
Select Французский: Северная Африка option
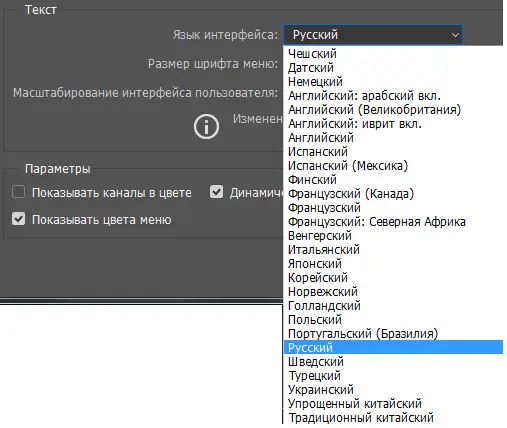[x=393, y=222]
